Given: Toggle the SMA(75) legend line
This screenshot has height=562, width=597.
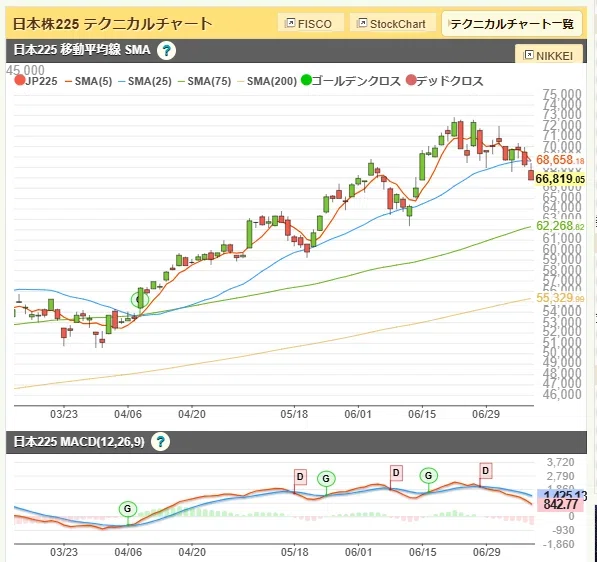Looking at the screenshot, I should [x=204, y=81].
